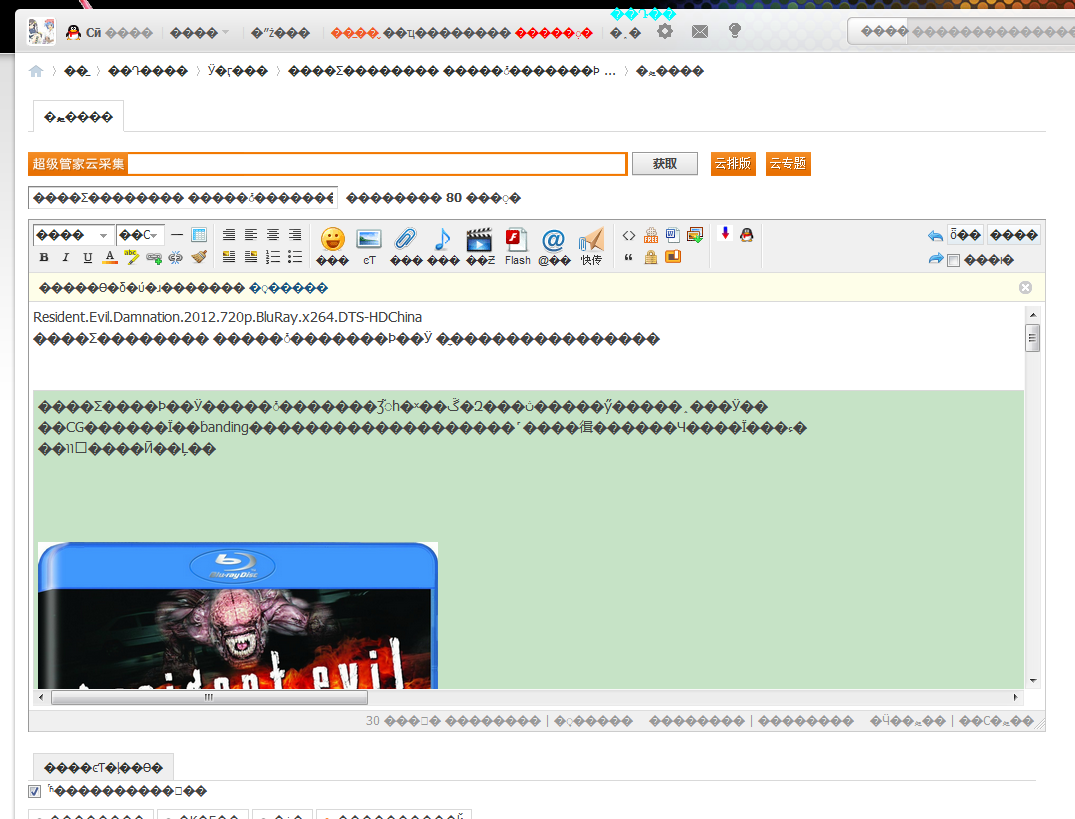1075x819 pixels.
Task: Apply justify alignment in first align row
Action: click(229, 235)
